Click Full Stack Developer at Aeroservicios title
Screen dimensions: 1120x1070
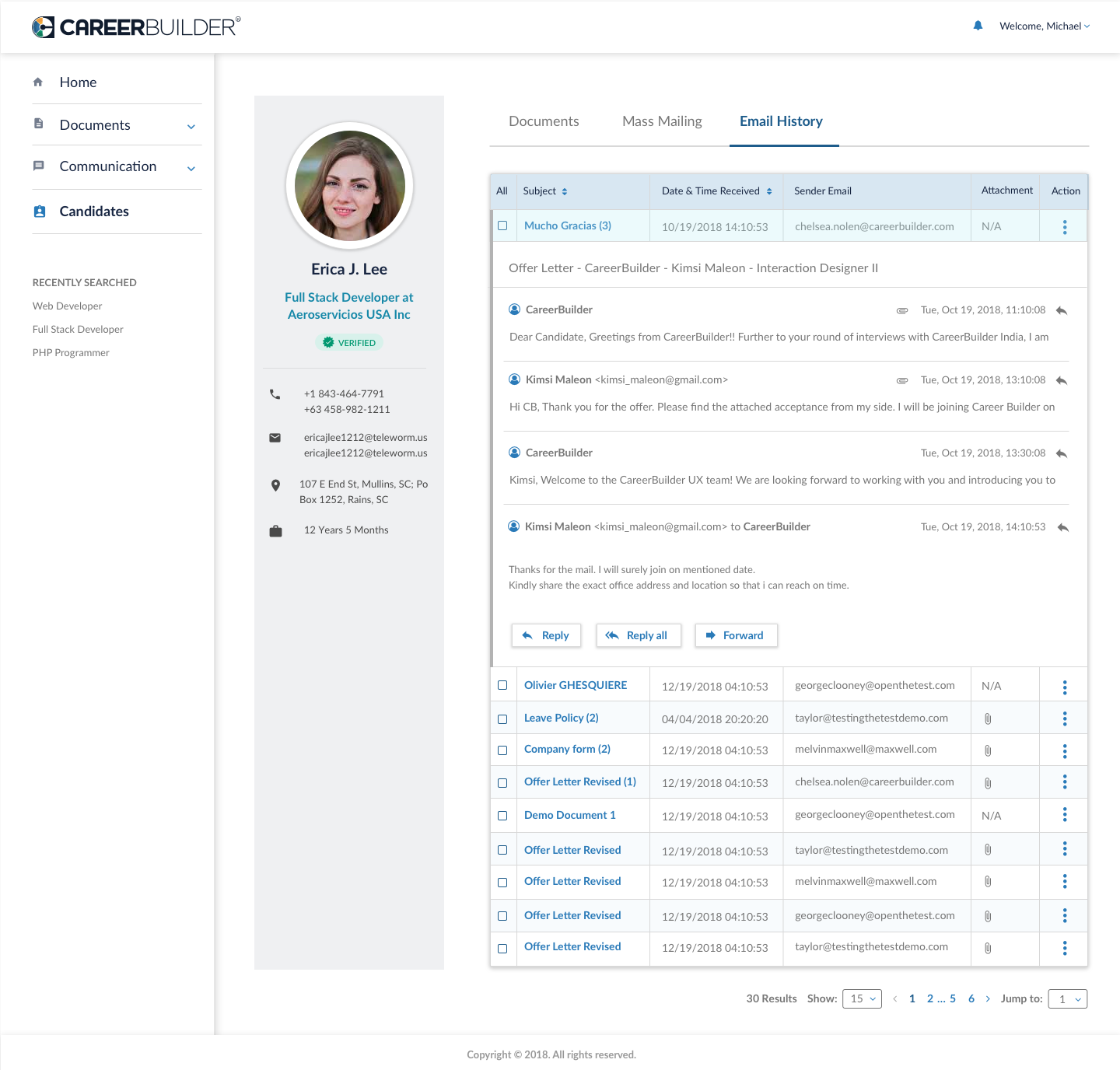coord(349,306)
